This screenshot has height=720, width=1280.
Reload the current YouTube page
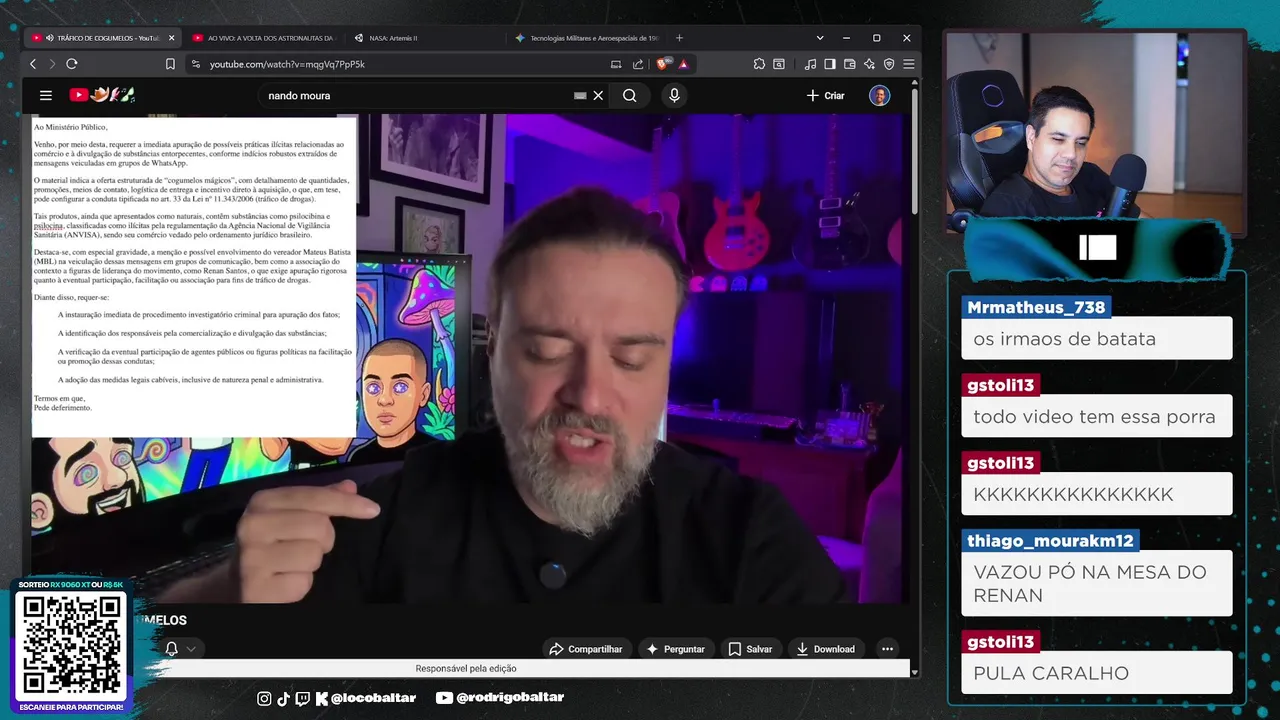(72, 64)
